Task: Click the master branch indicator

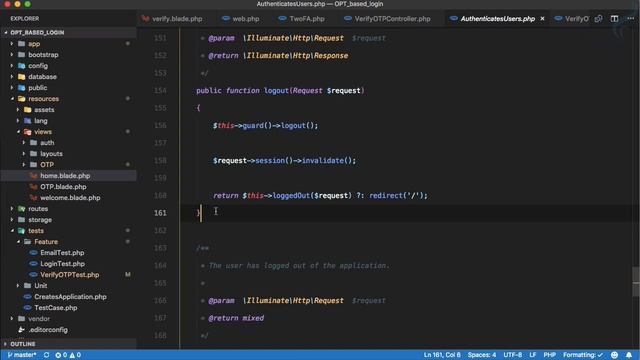Action: pyautogui.click(x=22, y=355)
